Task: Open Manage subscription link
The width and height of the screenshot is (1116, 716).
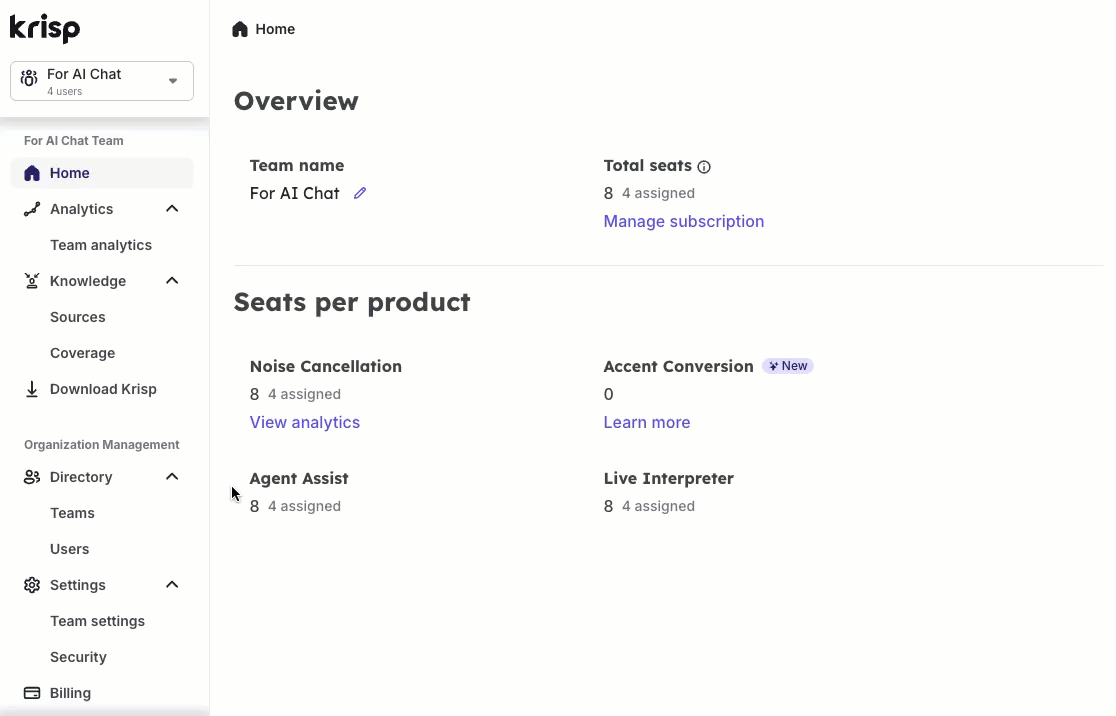Action: pos(683,221)
